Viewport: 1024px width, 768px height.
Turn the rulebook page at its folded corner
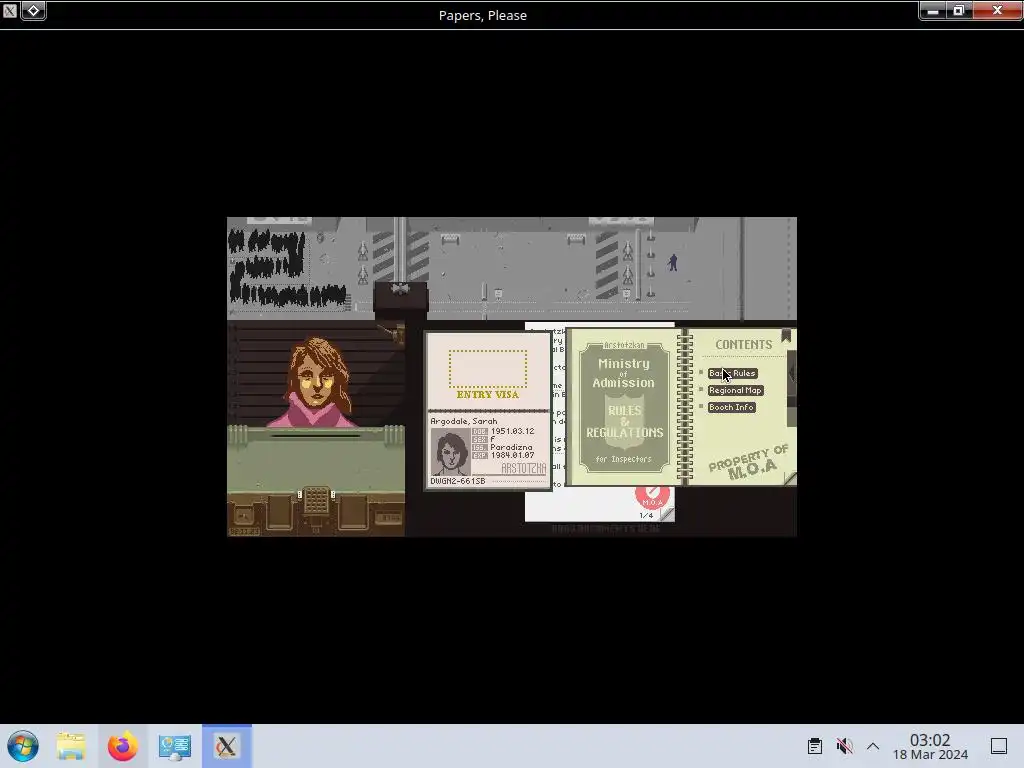(790, 479)
